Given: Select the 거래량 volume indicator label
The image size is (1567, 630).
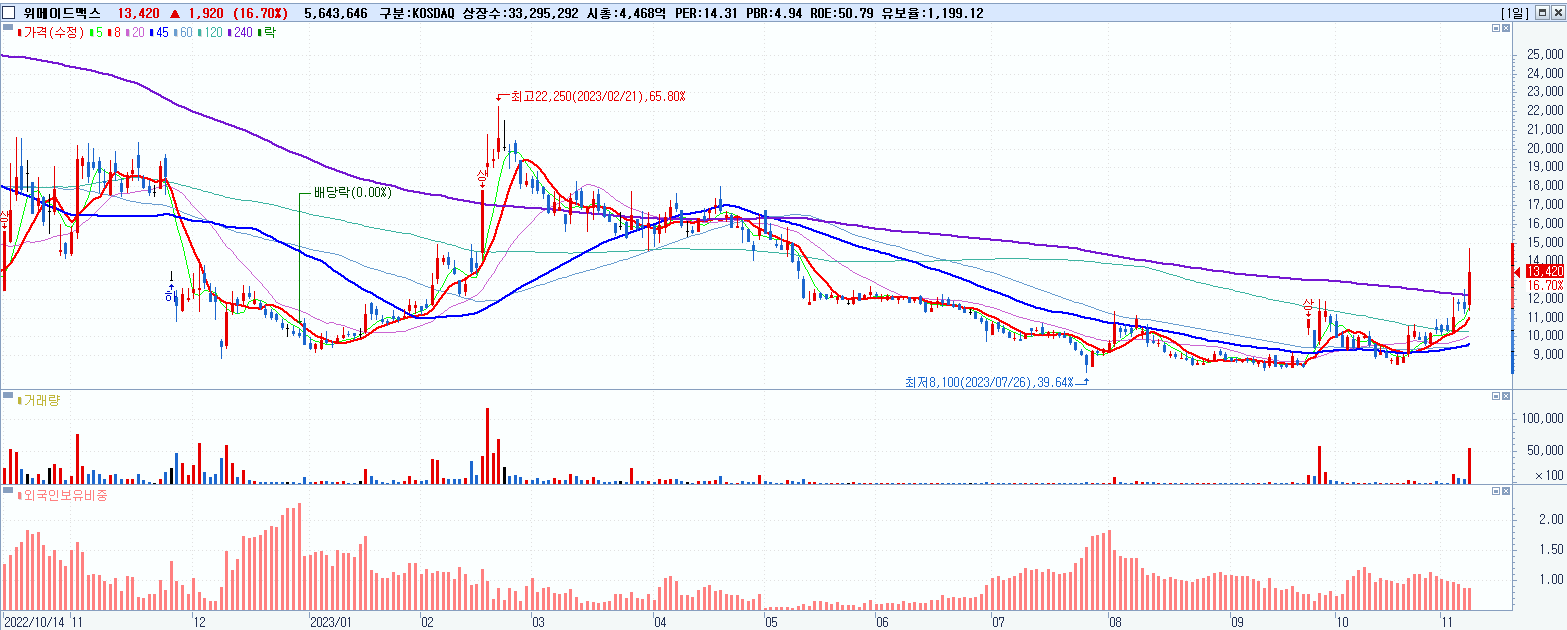Looking at the screenshot, I should 41,399.
